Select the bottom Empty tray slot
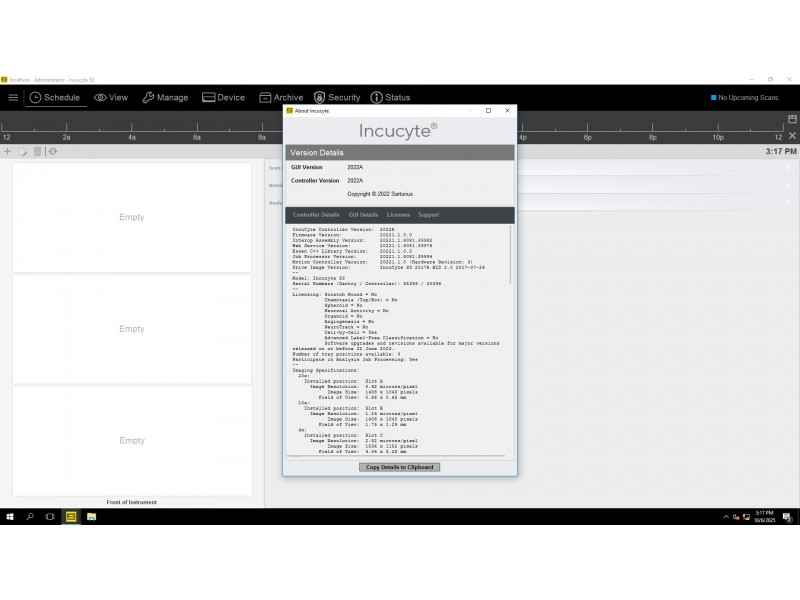Screen dimensions: 800x600 [132, 441]
